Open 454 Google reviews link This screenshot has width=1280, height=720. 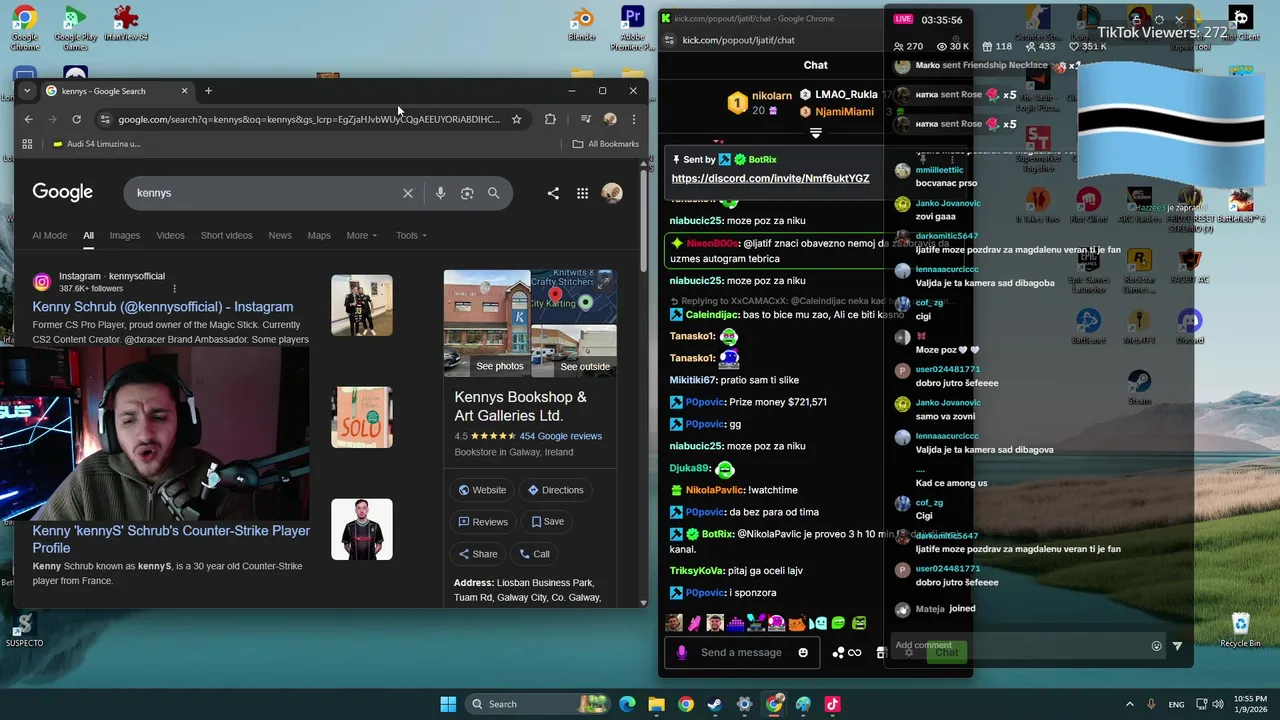pos(560,436)
